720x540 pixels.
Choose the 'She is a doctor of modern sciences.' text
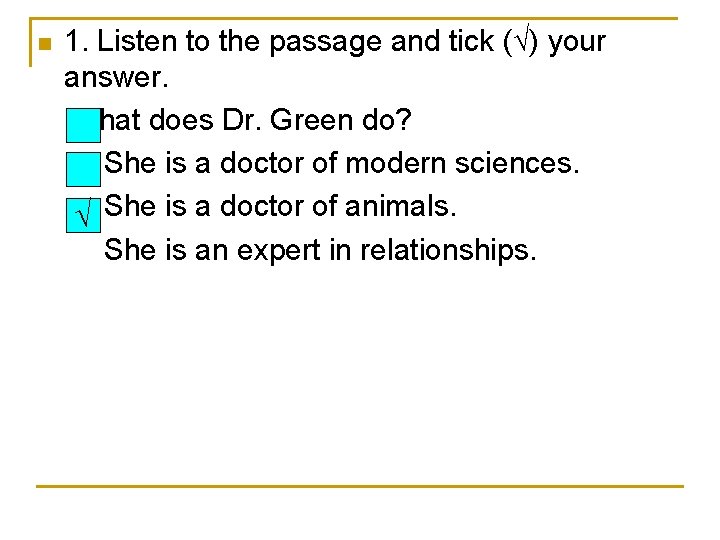pos(341,162)
